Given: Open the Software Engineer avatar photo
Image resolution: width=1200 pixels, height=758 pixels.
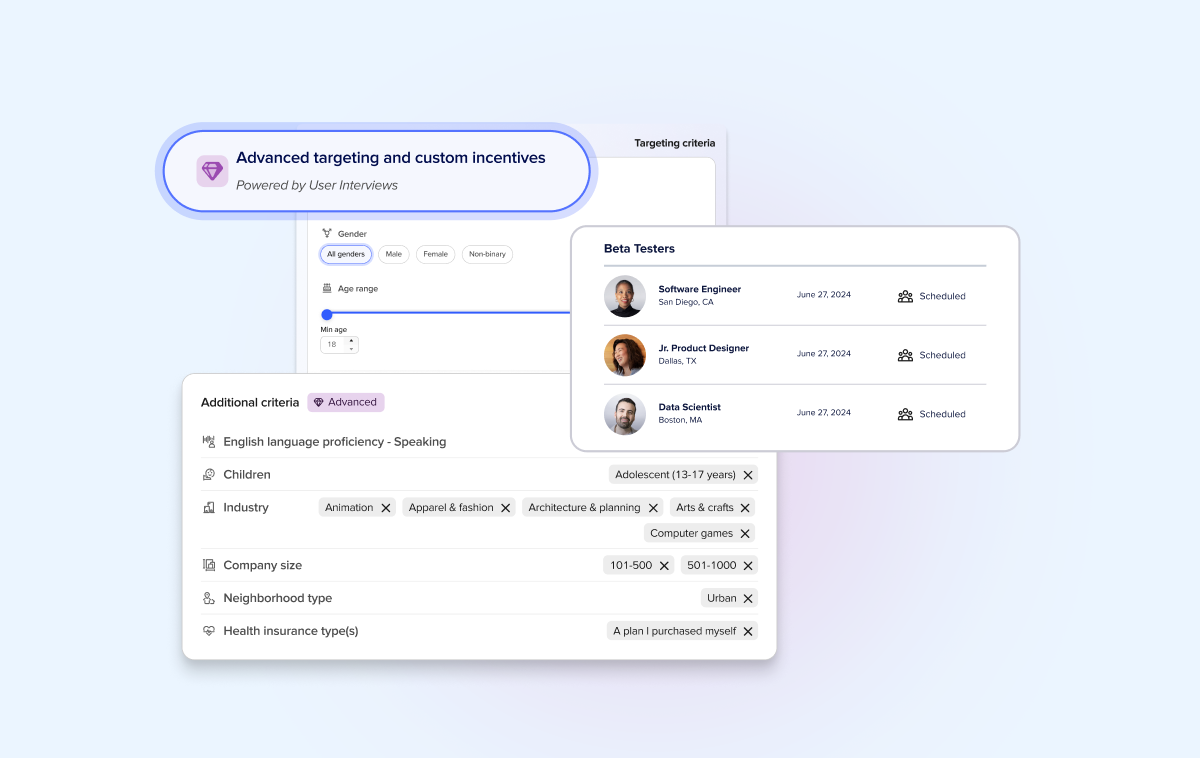Looking at the screenshot, I should click(625, 296).
